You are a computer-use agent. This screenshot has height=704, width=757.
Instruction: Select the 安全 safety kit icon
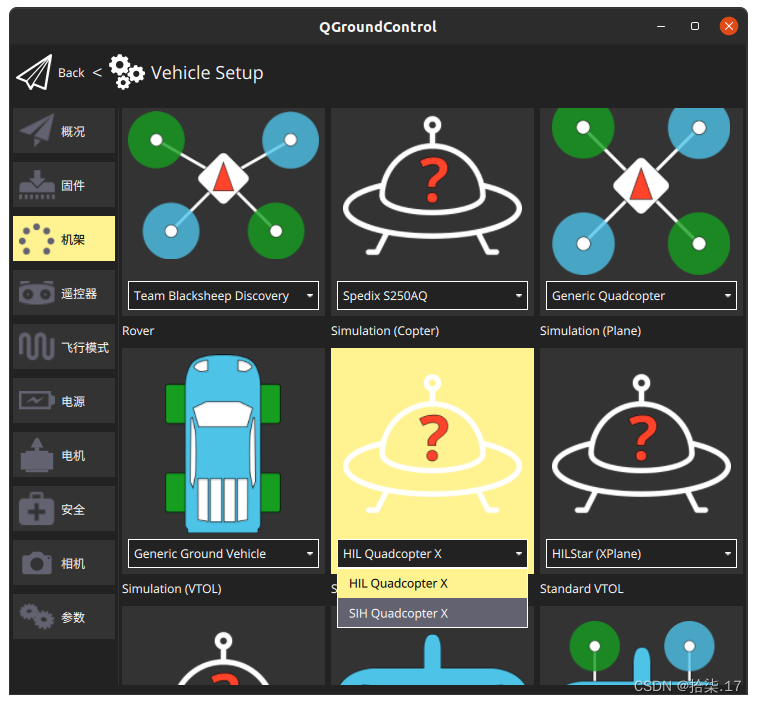[x=37, y=509]
